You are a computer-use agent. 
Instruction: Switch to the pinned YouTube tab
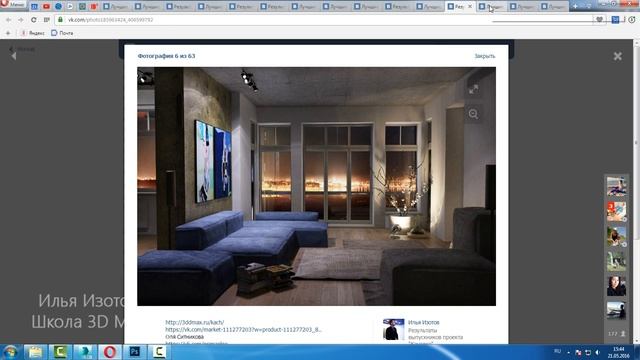pyautogui.click(x=46, y=7)
